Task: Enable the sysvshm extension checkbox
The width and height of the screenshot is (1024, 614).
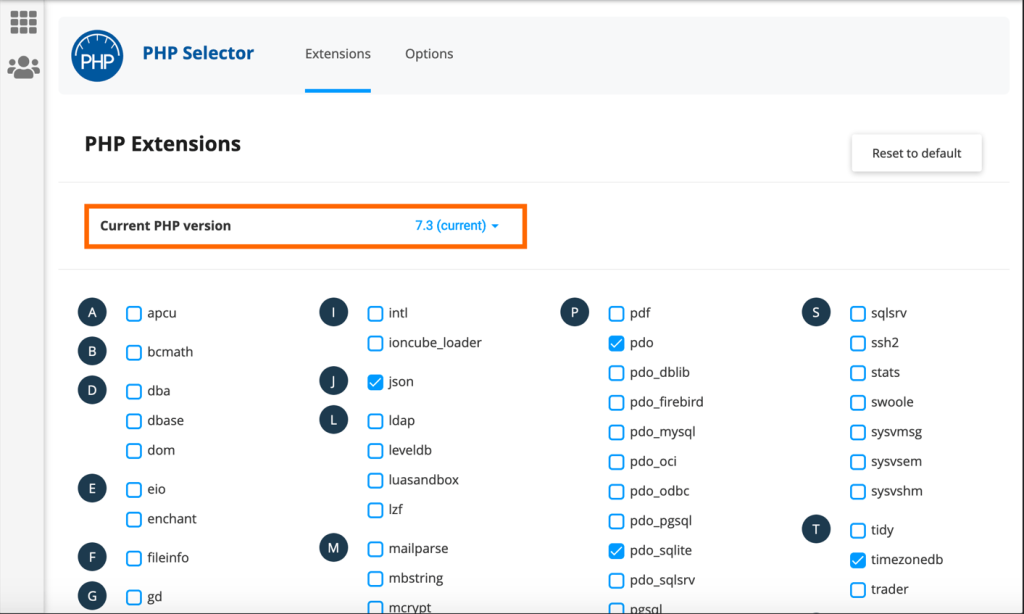Action: tap(858, 491)
